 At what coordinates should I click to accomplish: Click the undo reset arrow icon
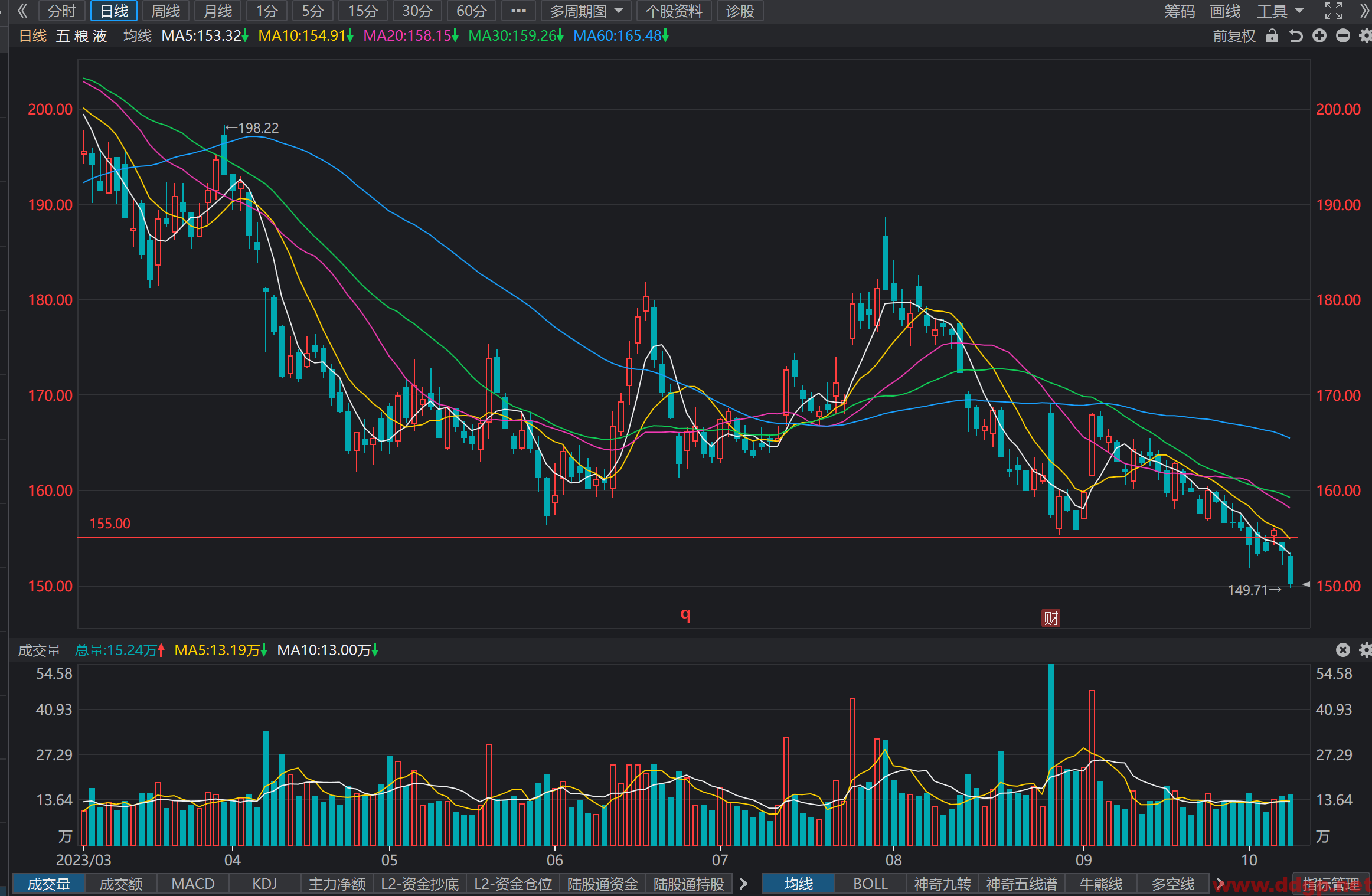coord(1295,36)
